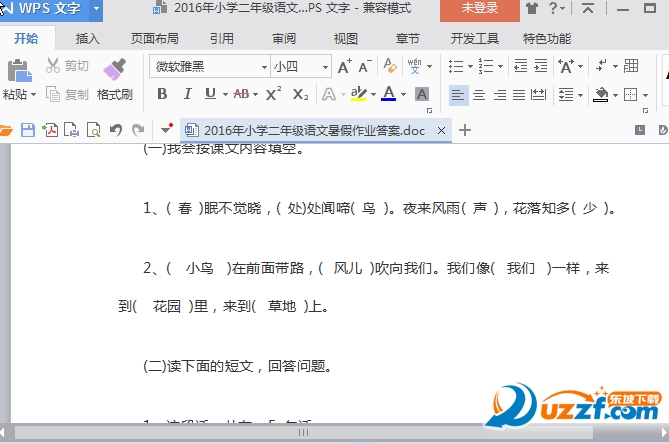Click the borders icon

click(630, 94)
